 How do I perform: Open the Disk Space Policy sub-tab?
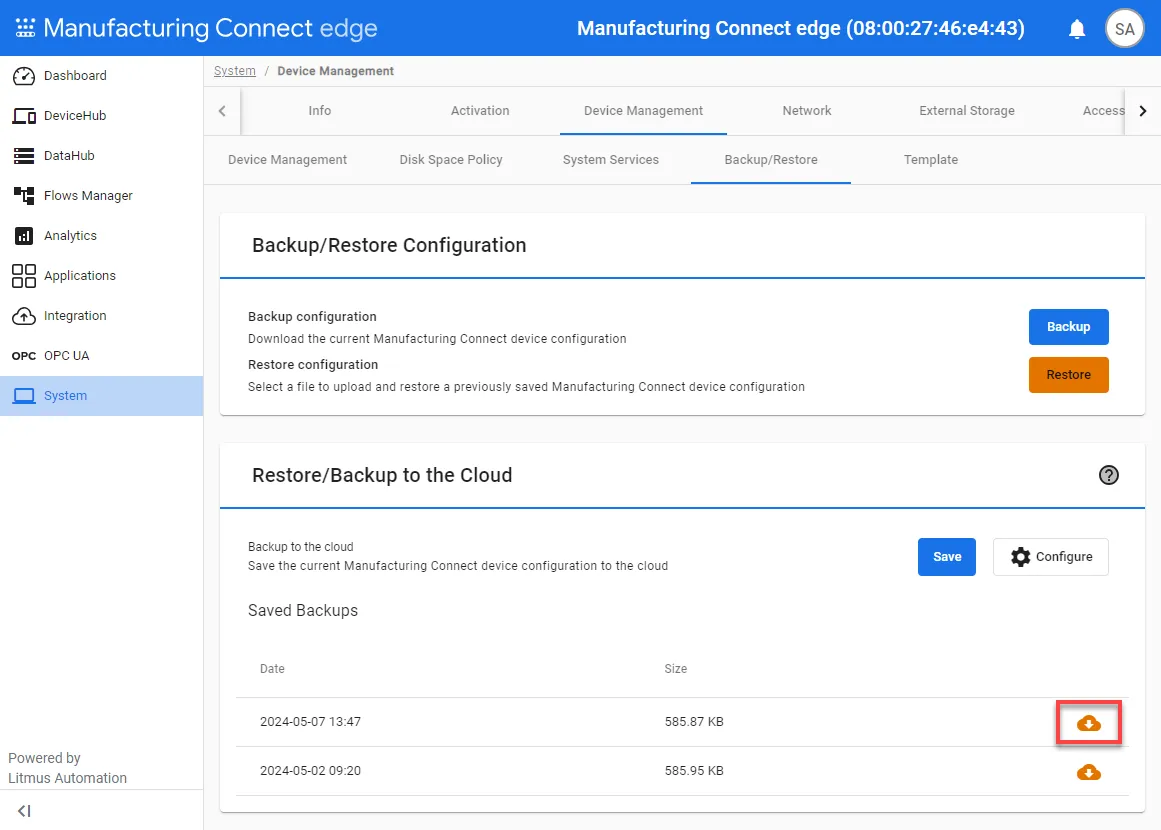tap(451, 159)
